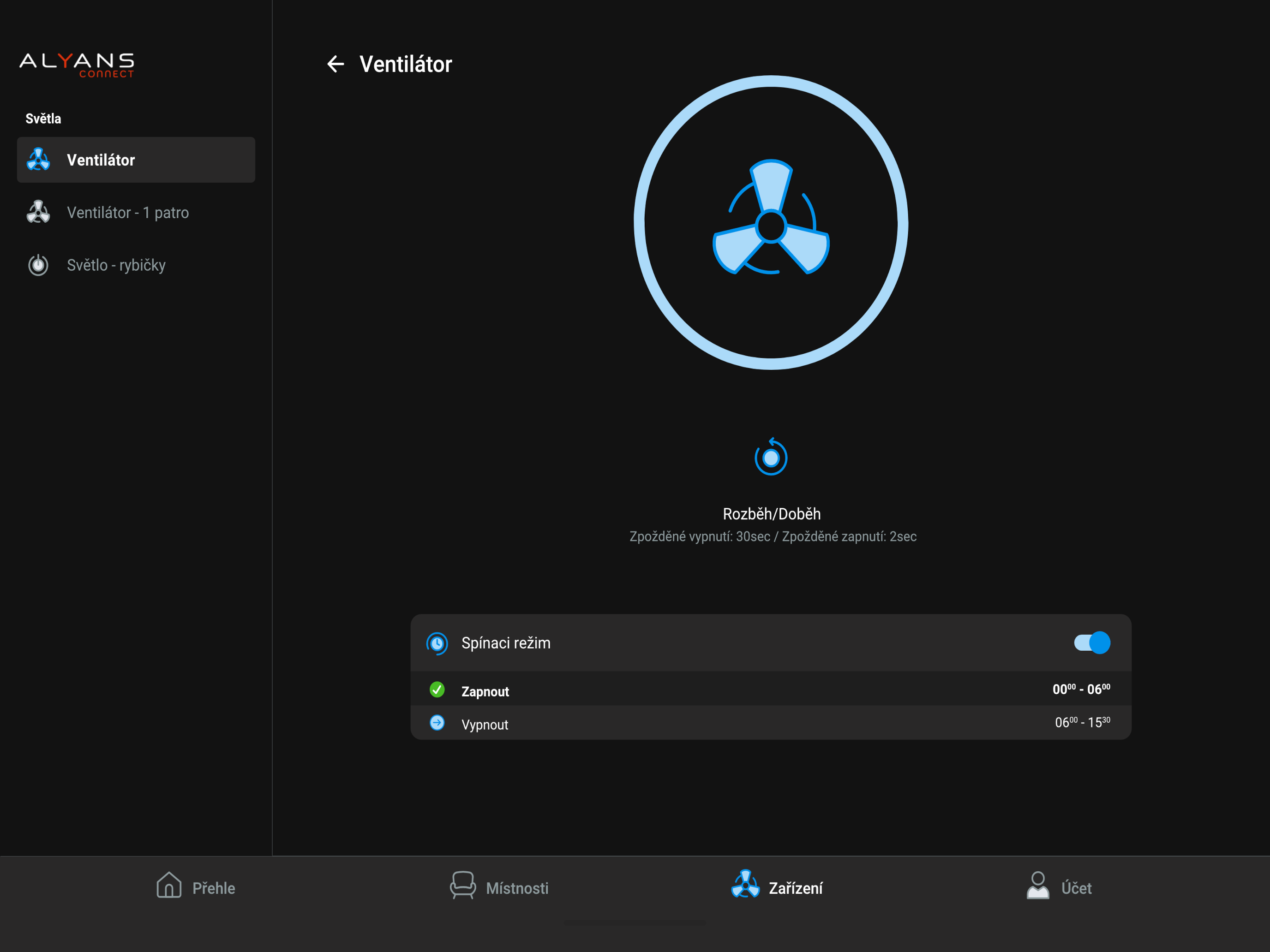Open the Vypnout schedule row
Image resolution: width=1270 pixels, height=952 pixels.
pyautogui.click(x=771, y=723)
